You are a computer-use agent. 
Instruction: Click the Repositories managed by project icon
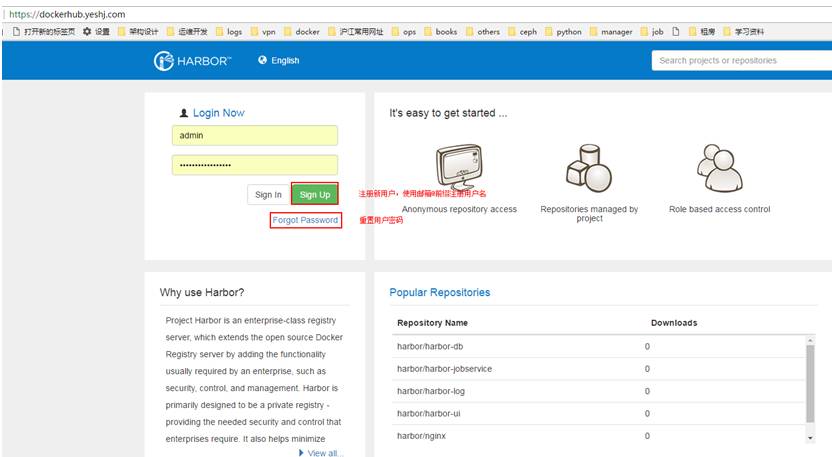(x=589, y=168)
